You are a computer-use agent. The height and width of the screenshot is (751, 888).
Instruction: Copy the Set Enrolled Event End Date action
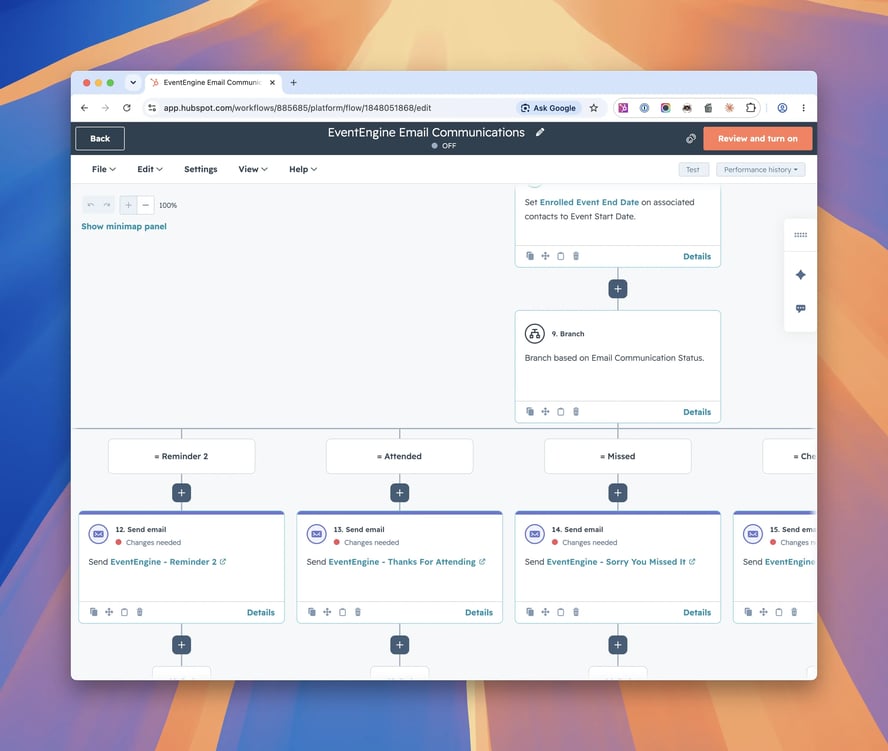pyautogui.click(x=530, y=256)
